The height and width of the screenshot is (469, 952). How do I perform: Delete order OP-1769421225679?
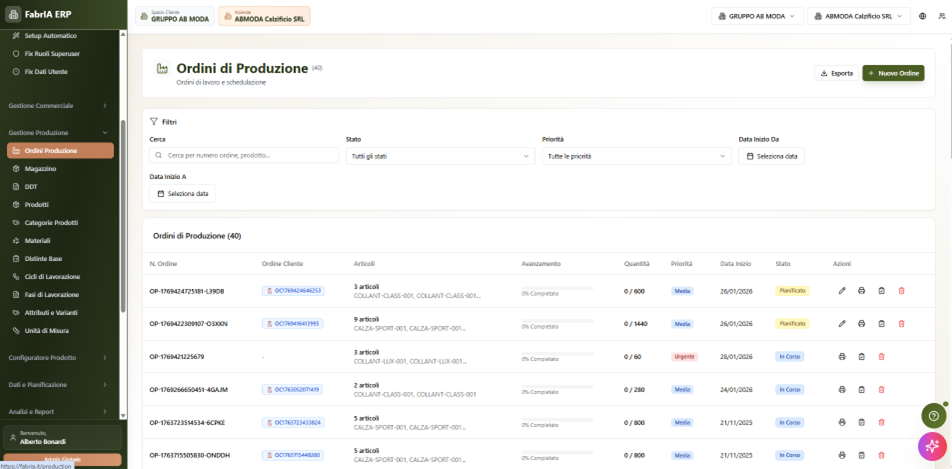881,357
